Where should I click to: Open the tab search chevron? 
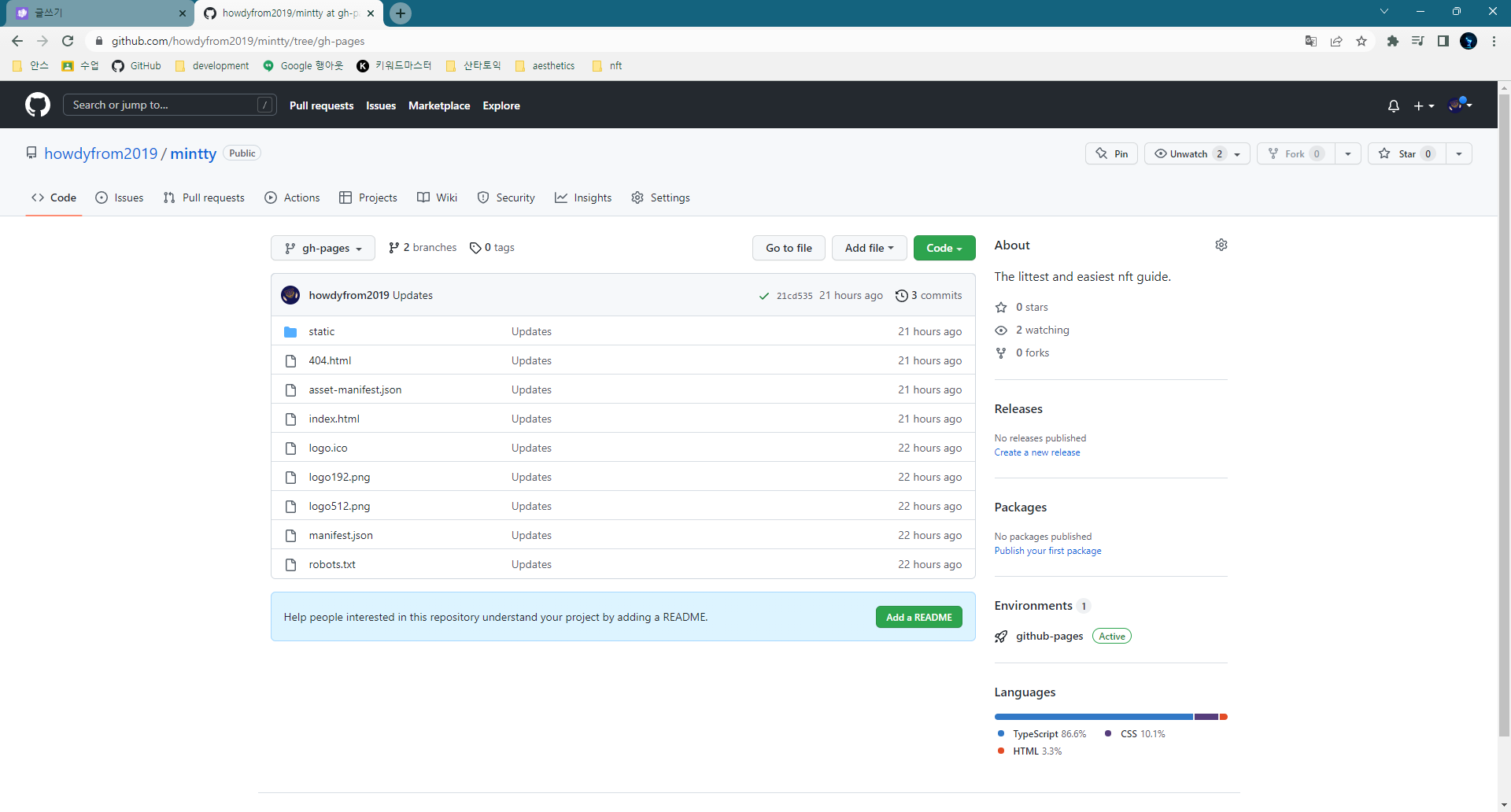click(x=1384, y=11)
